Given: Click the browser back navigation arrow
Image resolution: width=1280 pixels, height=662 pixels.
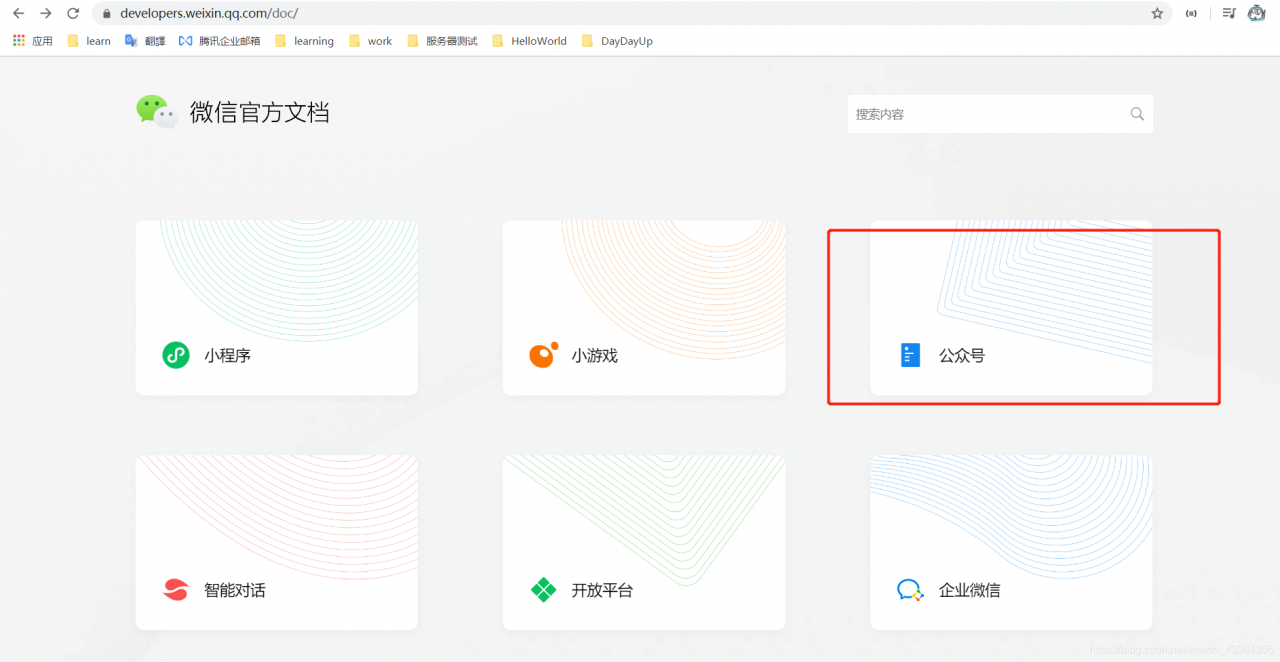Looking at the screenshot, I should 16,13.
